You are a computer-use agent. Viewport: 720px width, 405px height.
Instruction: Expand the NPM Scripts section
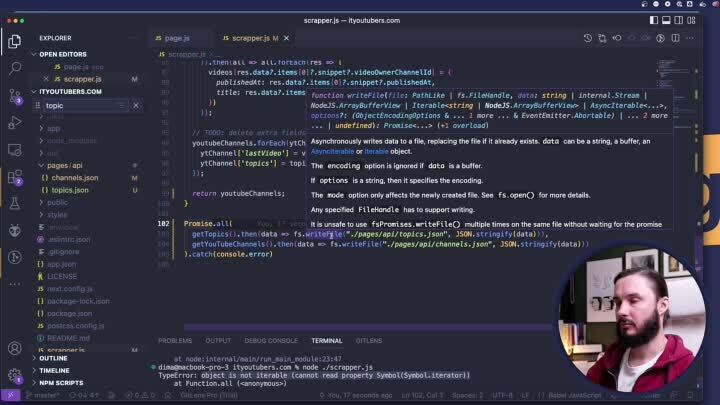pyautogui.click(x=61, y=383)
